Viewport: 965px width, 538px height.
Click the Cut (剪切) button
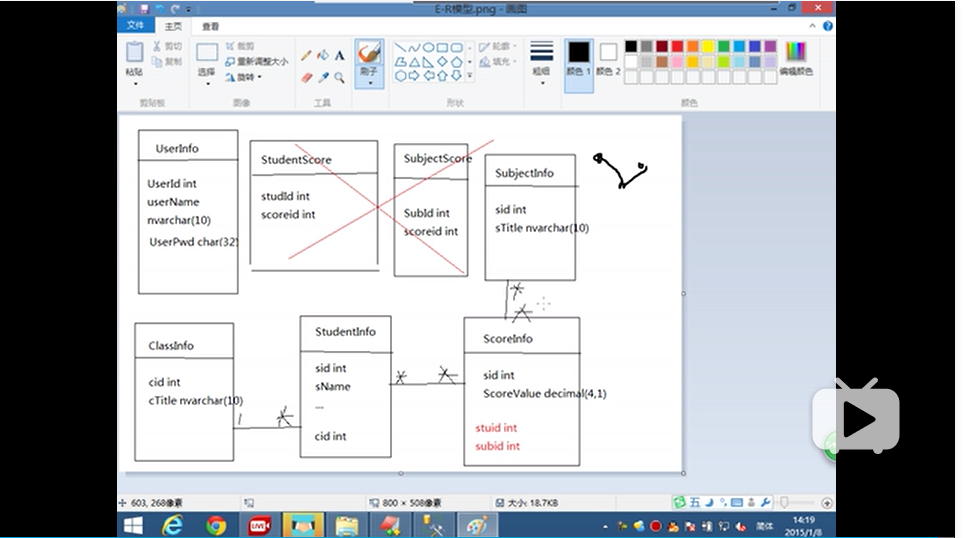[x=167, y=46]
